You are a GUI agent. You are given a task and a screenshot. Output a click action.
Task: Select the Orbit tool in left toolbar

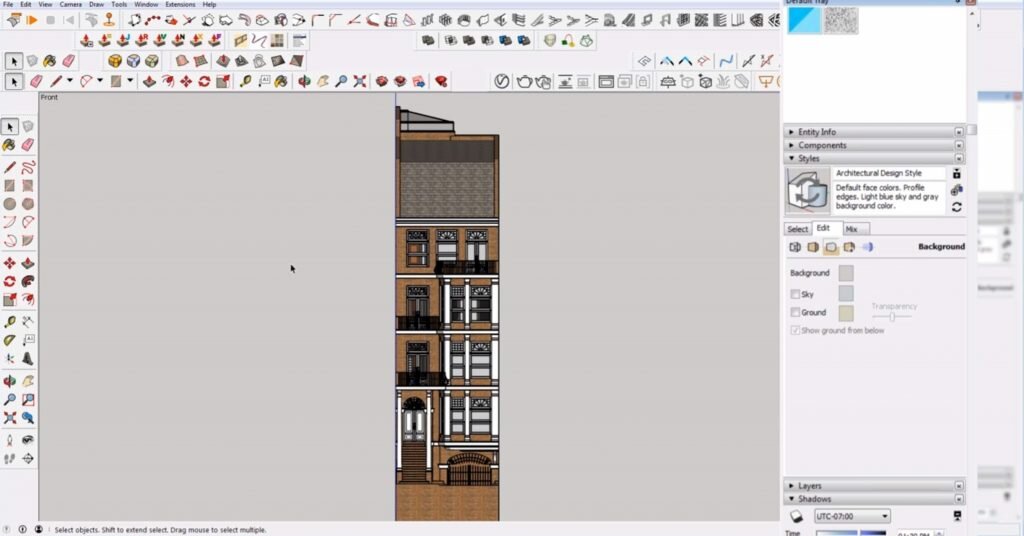pyautogui.click(x=10, y=381)
